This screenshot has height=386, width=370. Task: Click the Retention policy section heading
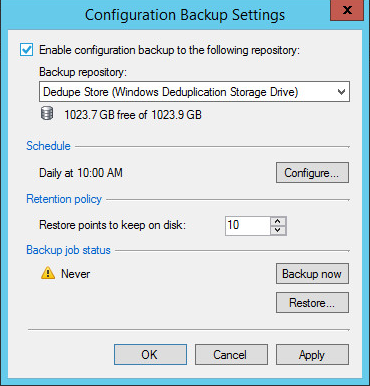point(64,199)
